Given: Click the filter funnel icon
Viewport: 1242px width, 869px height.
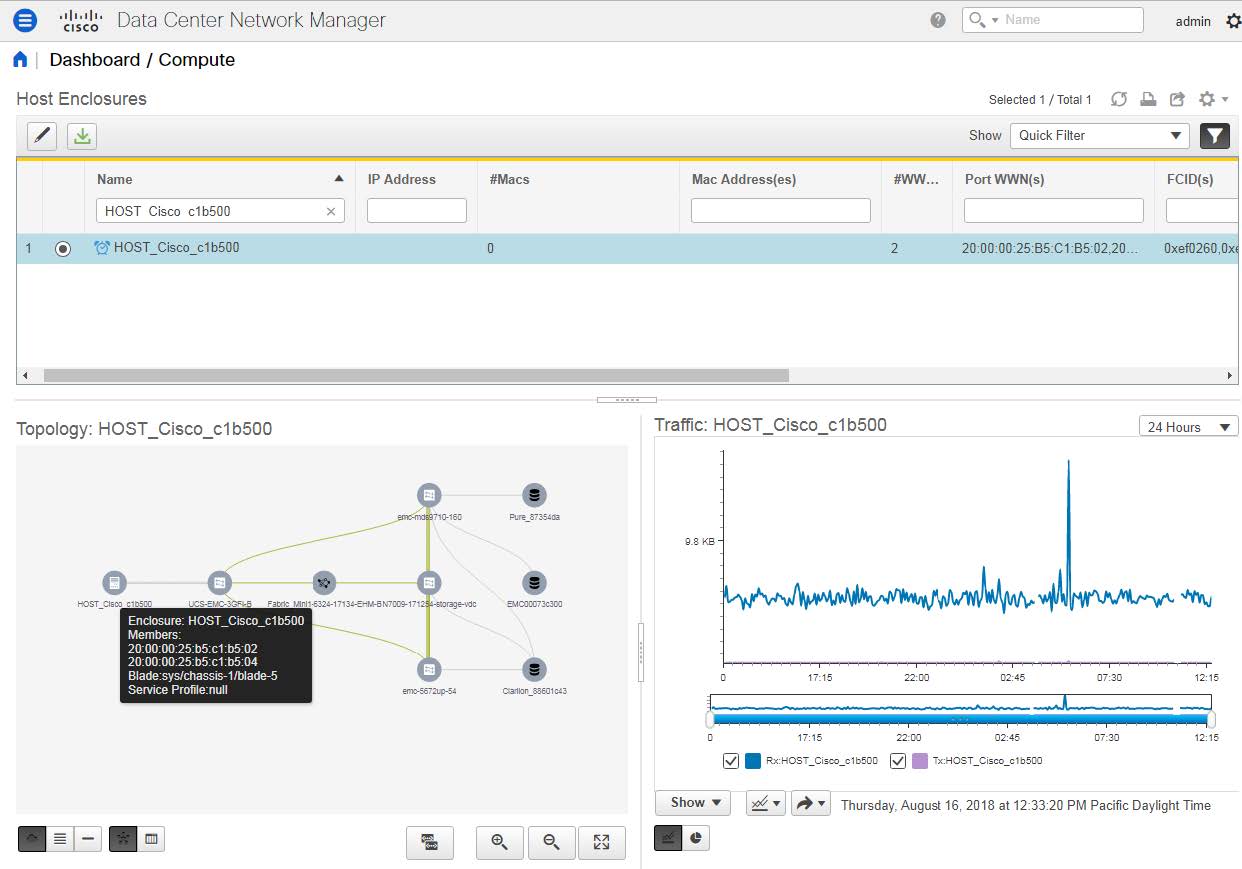Looking at the screenshot, I should pos(1215,135).
